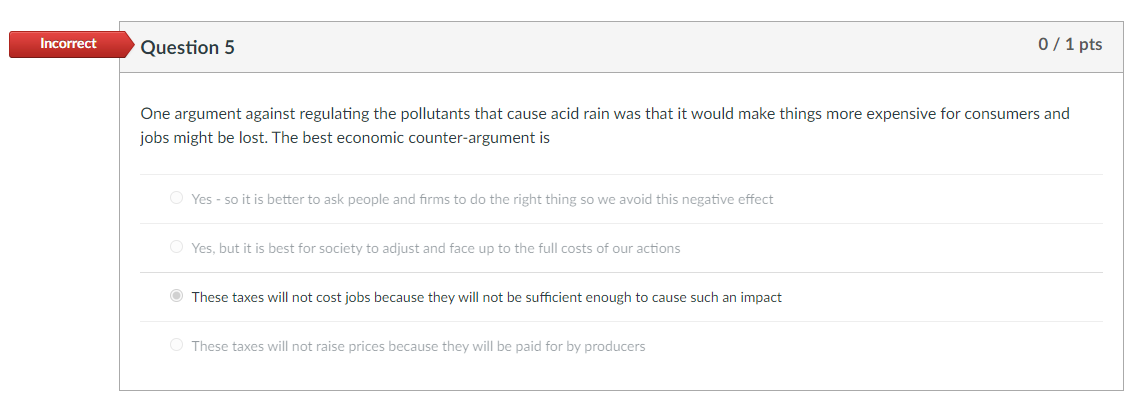Click answer text "Yes - so it is better to ask people"
The width and height of the screenshot is (1146, 403).
pos(300,199)
